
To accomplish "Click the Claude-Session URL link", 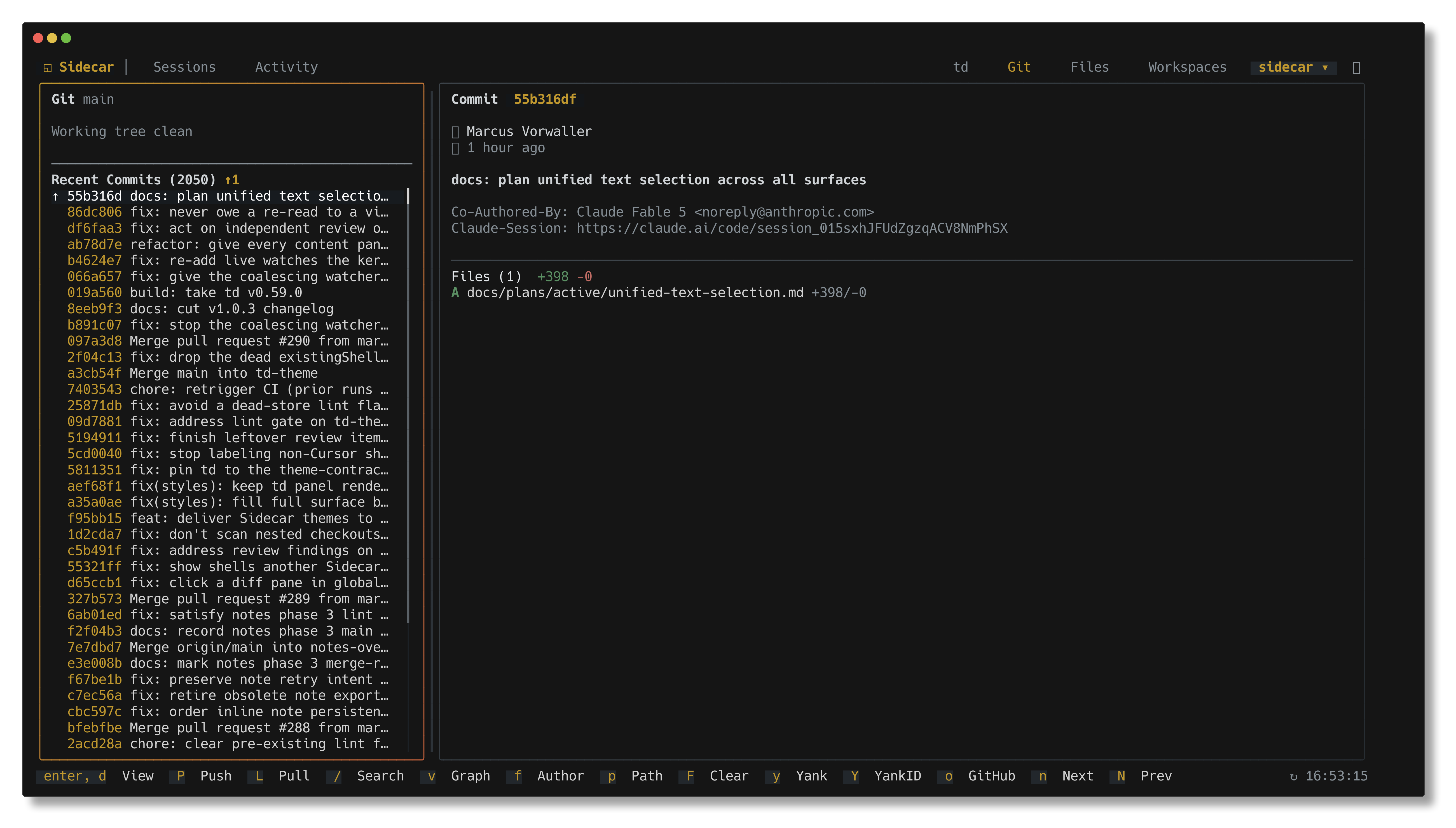I will click(x=792, y=228).
